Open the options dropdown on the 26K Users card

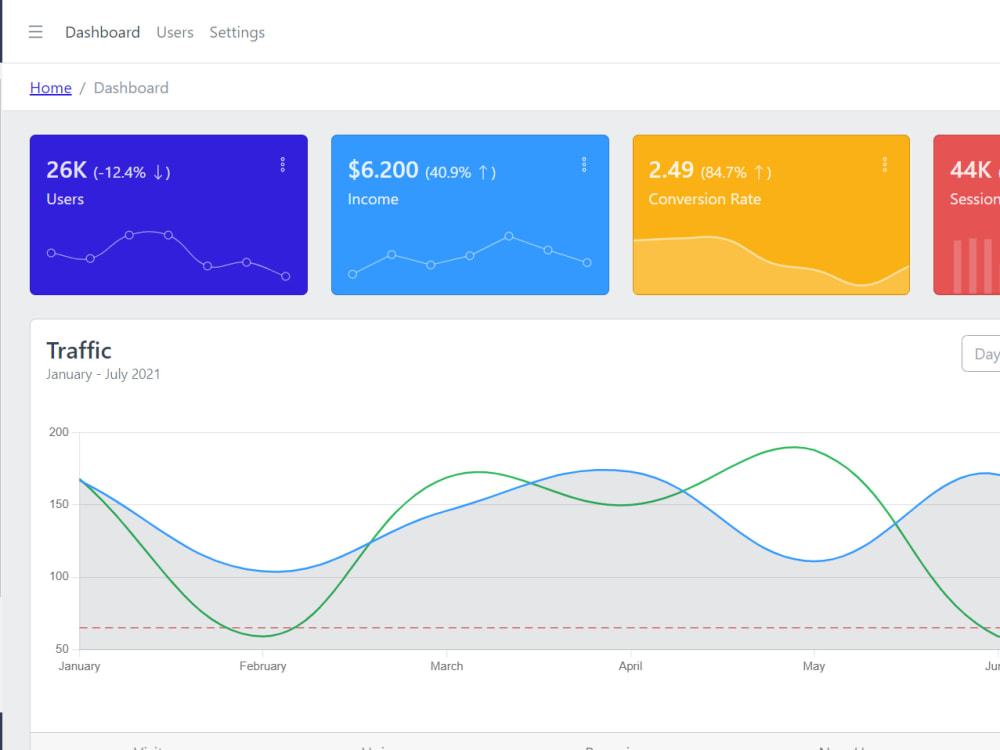(283, 164)
